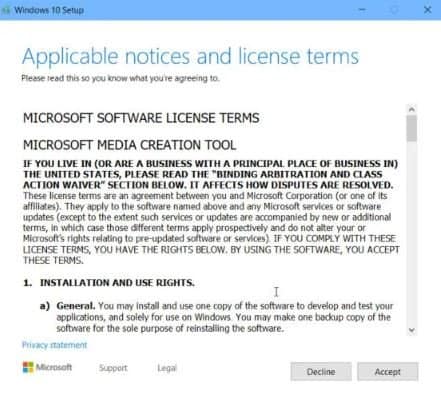This screenshot has height=396, width=441.
Task: Click the Windows 10 Setup title icon
Action: click(6, 10)
